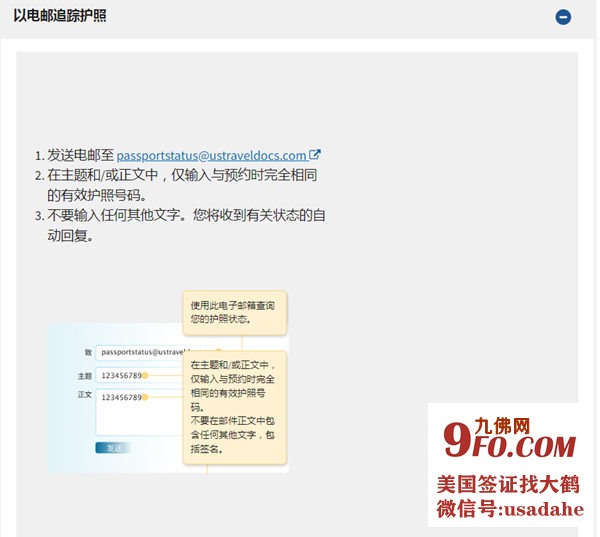Click the 微信号:usadahe watermark text
Viewport: 600px width, 537px height.
point(509,509)
